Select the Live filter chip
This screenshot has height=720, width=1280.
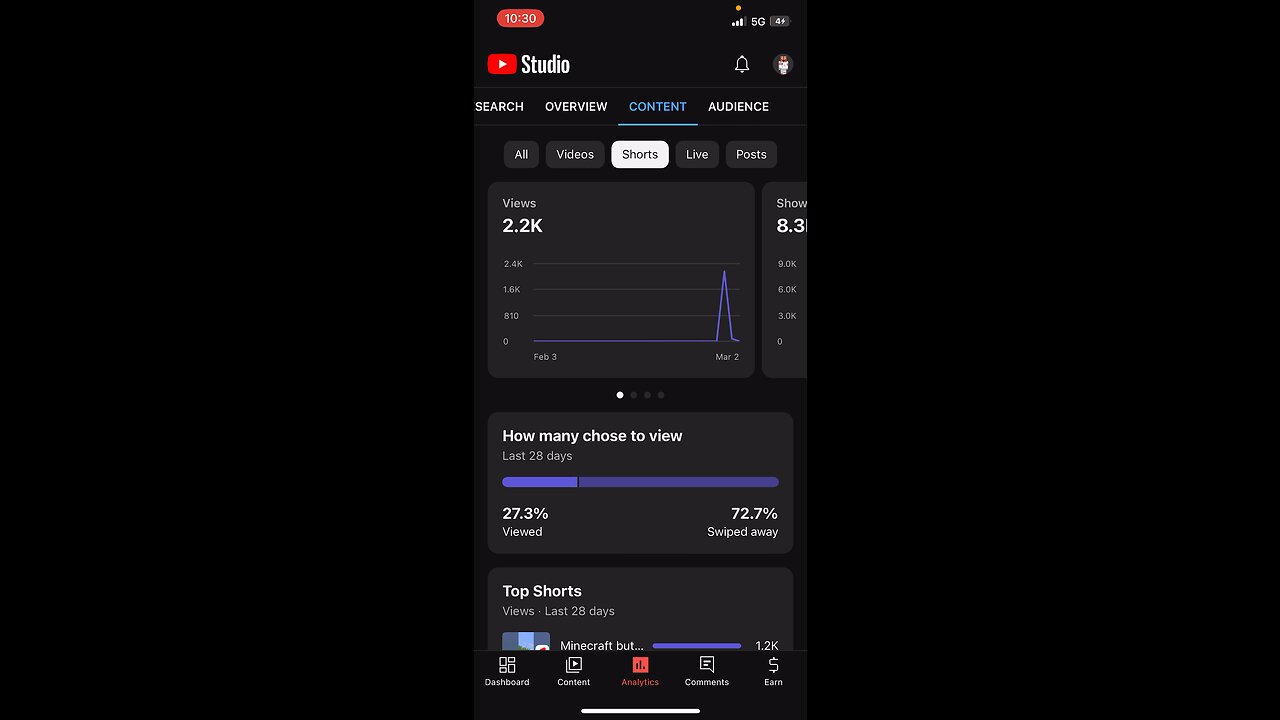(x=697, y=154)
